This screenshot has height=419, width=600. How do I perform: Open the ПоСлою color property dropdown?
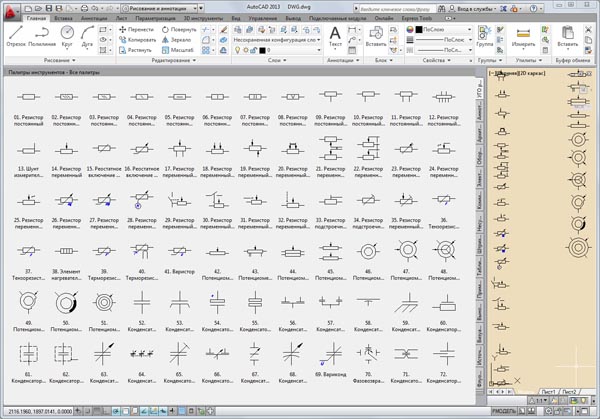[441, 29]
